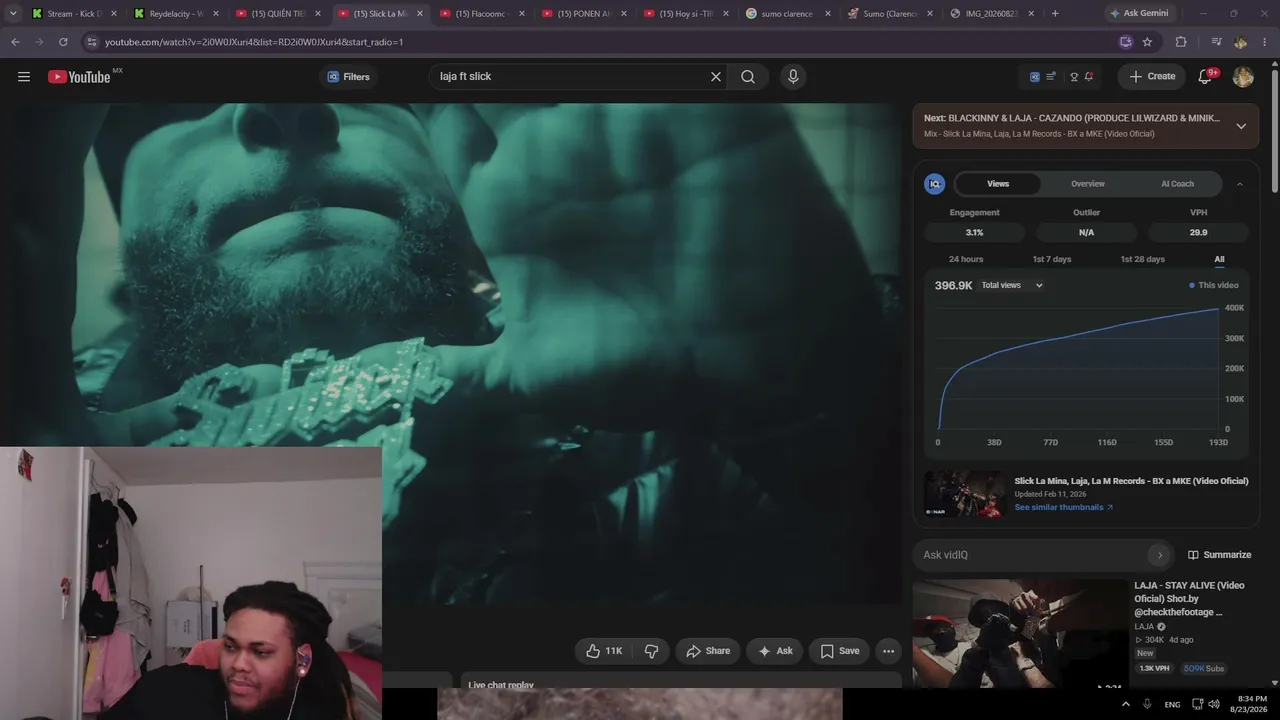Select the All time range

(1219, 259)
